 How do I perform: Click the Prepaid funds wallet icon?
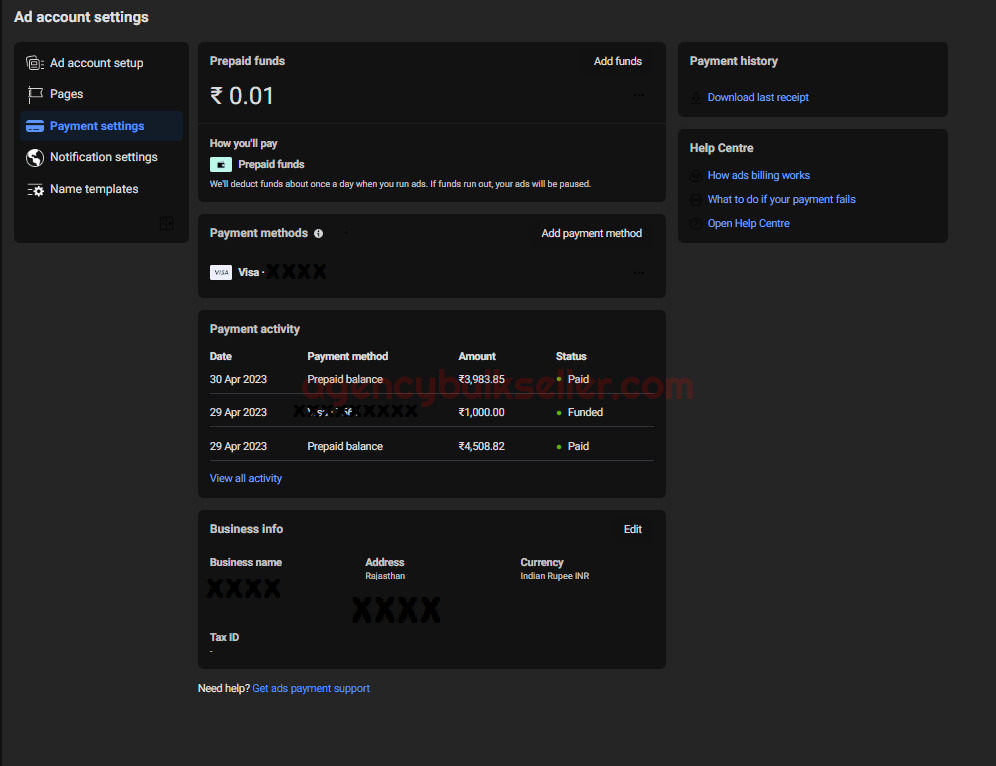(x=221, y=164)
